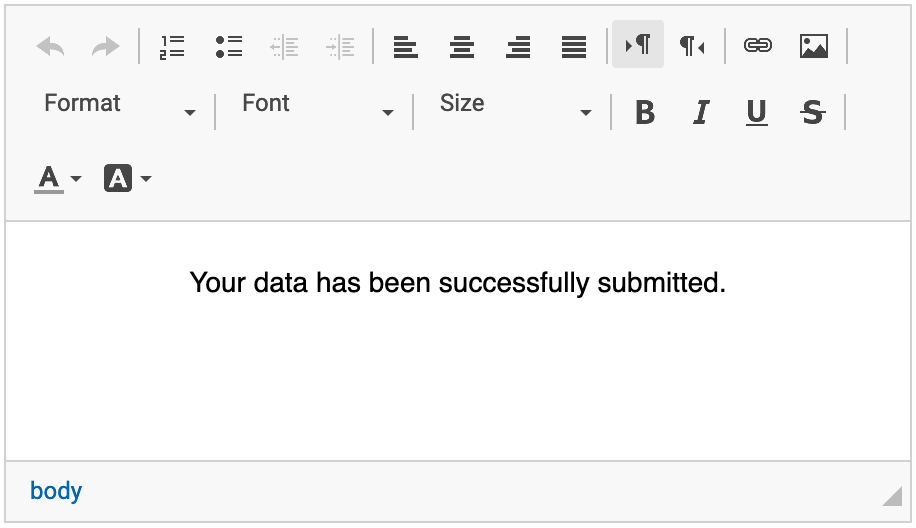Viewport: 916px width, 528px height.
Task: Insert a bulleted list
Action: pyautogui.click(x=229, y=46)
